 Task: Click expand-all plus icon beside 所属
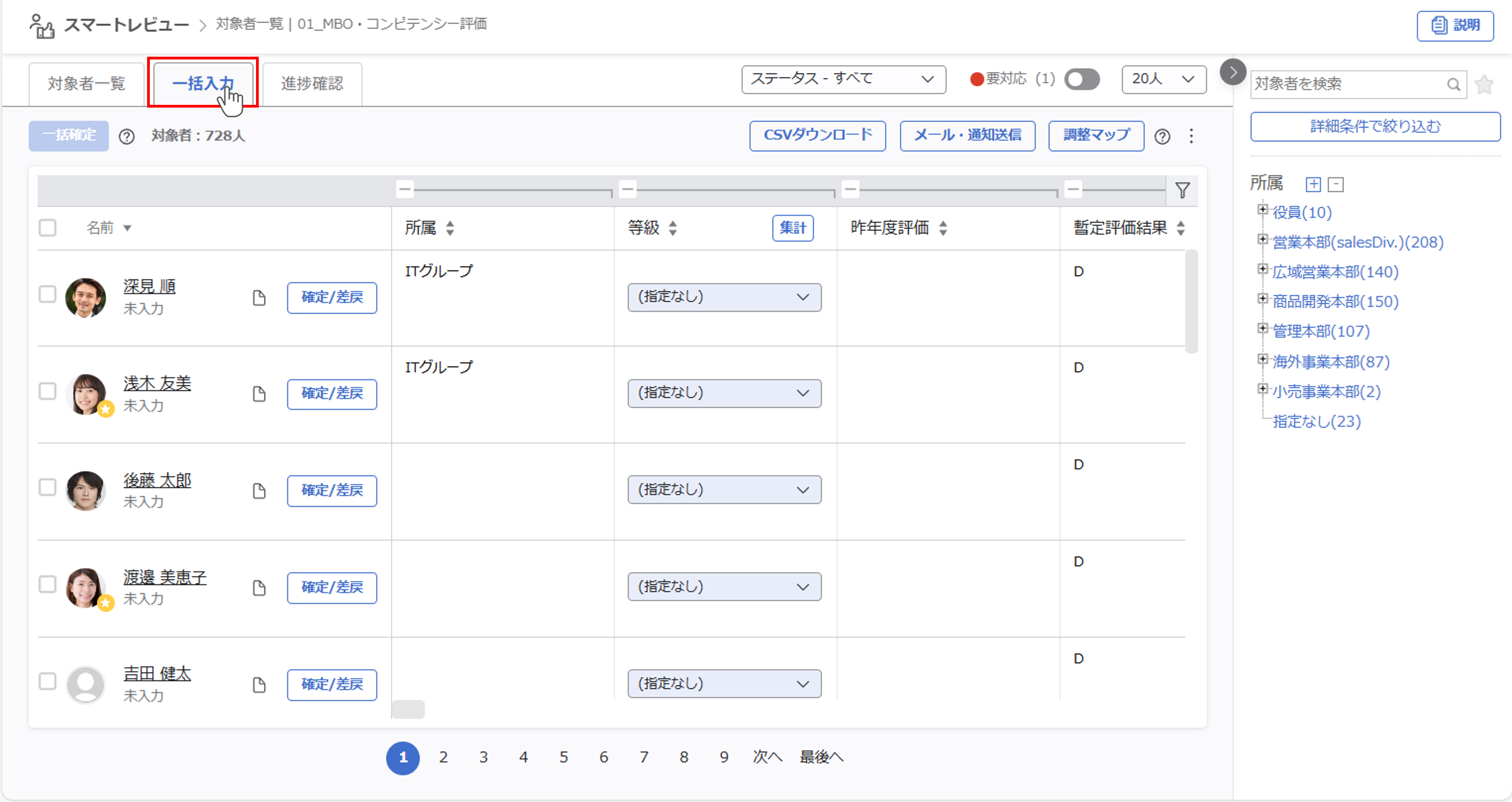click(1313, 184)
